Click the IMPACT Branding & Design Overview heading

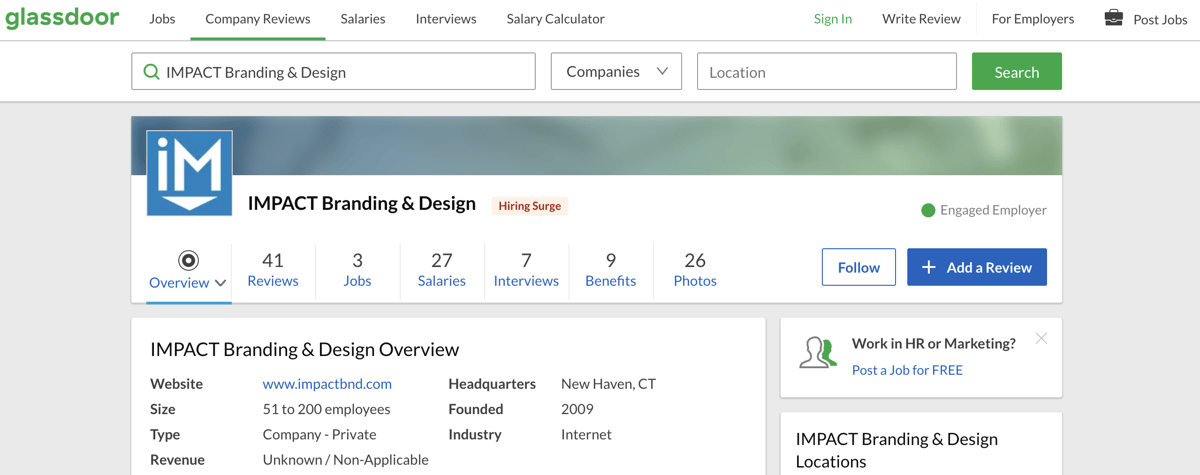305,349
